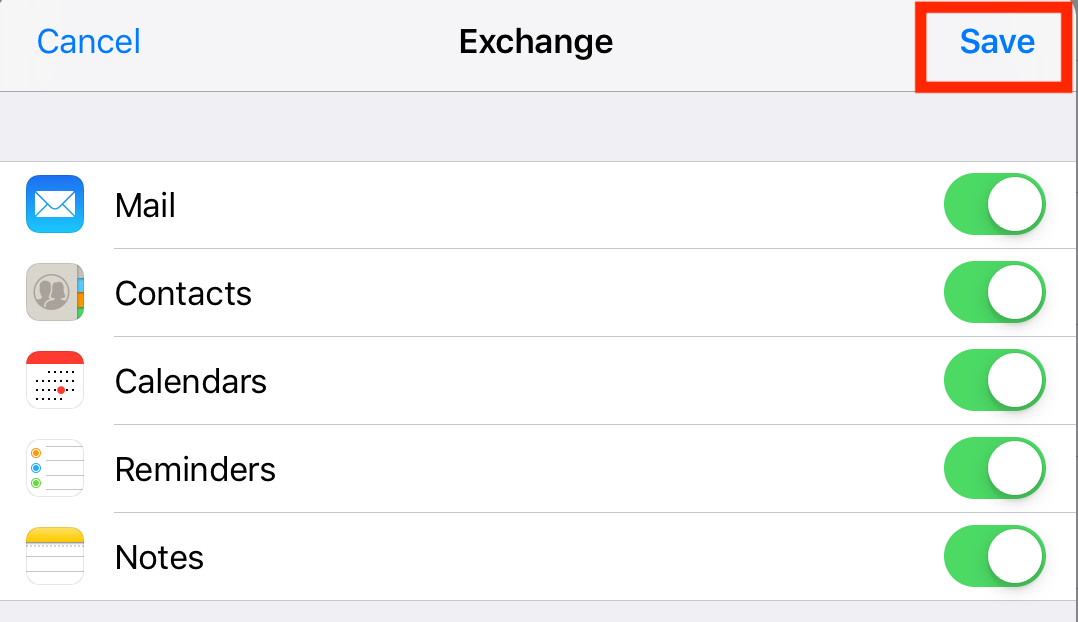1078x622 pixels.
Task: Save the Exchange account settings
Action: (996, 42)
